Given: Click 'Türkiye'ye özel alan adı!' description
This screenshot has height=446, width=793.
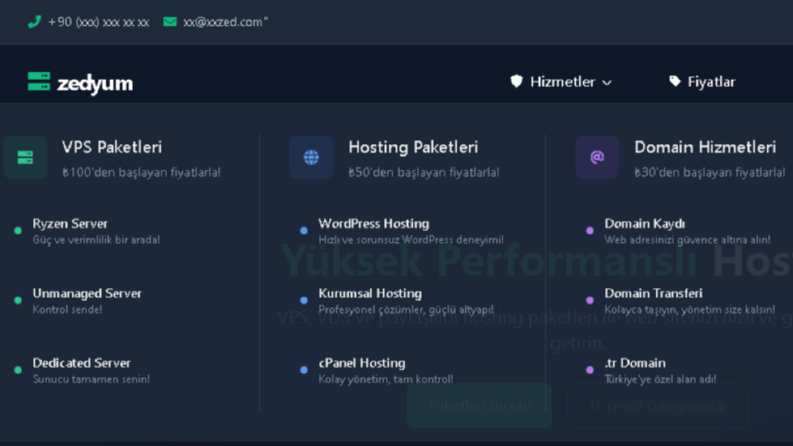Looking at the screenshot, I should (660, 379).
